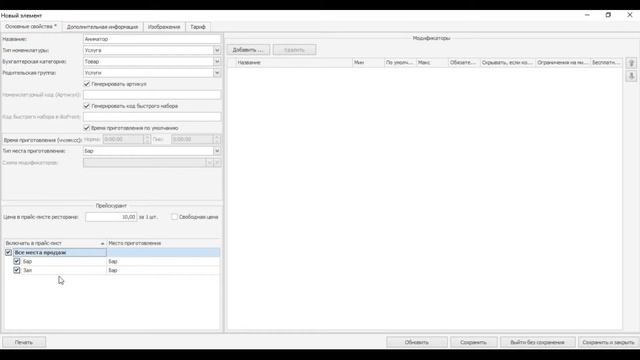Click the Обязате... column header
The image size is (640, 360).
pos(464,62)
